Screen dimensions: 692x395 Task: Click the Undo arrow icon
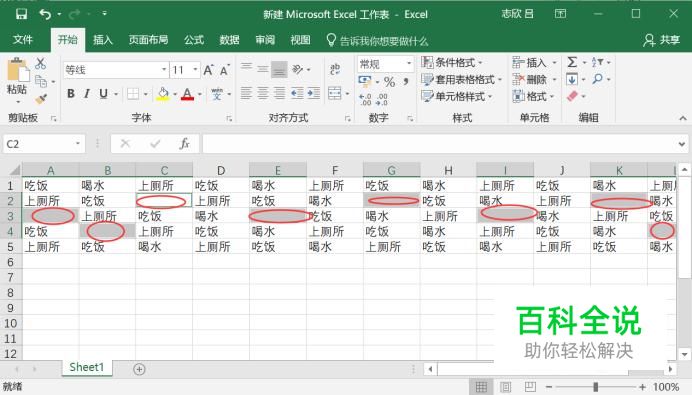point(45,14)
